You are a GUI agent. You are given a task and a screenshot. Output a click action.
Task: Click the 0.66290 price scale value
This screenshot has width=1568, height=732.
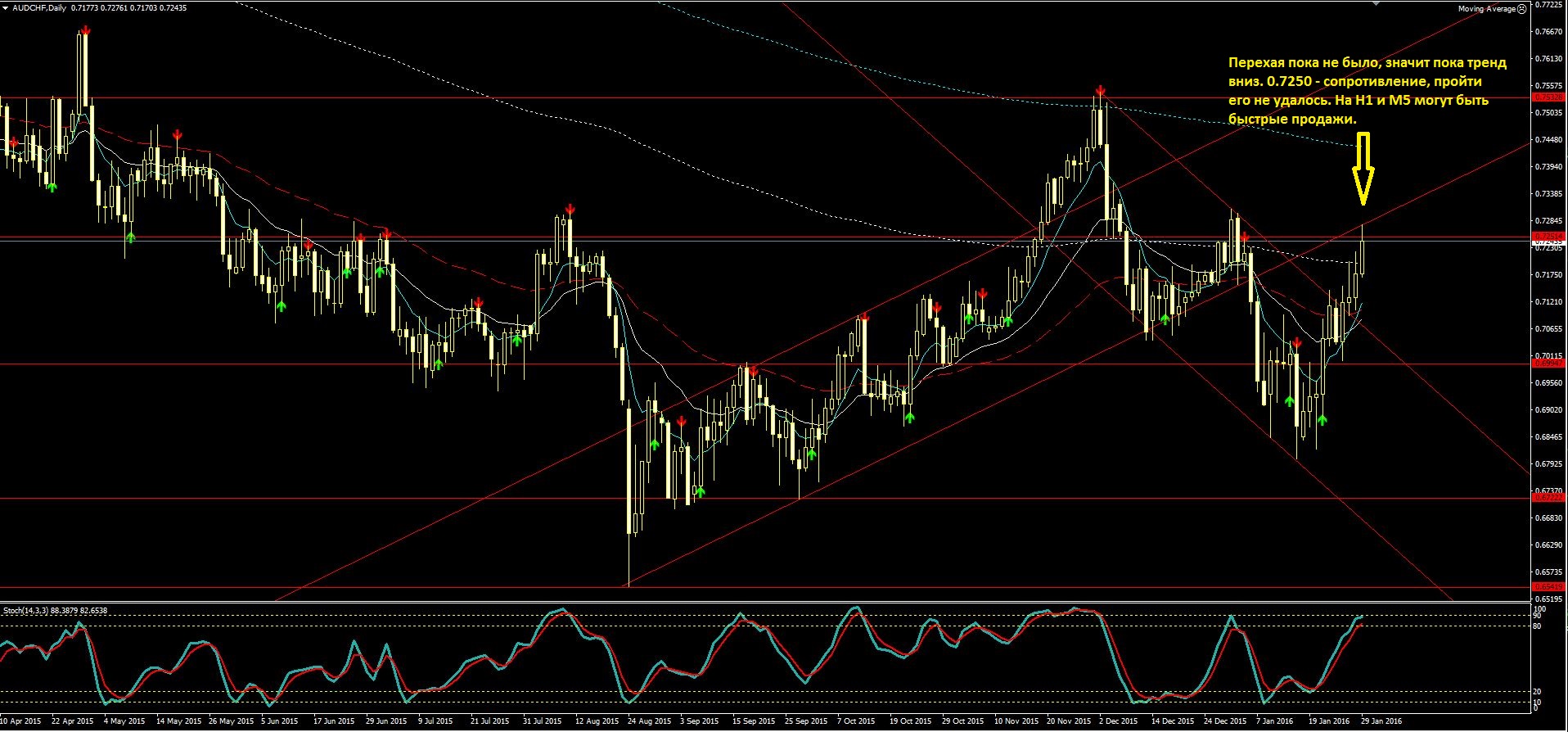point(1548,545)
